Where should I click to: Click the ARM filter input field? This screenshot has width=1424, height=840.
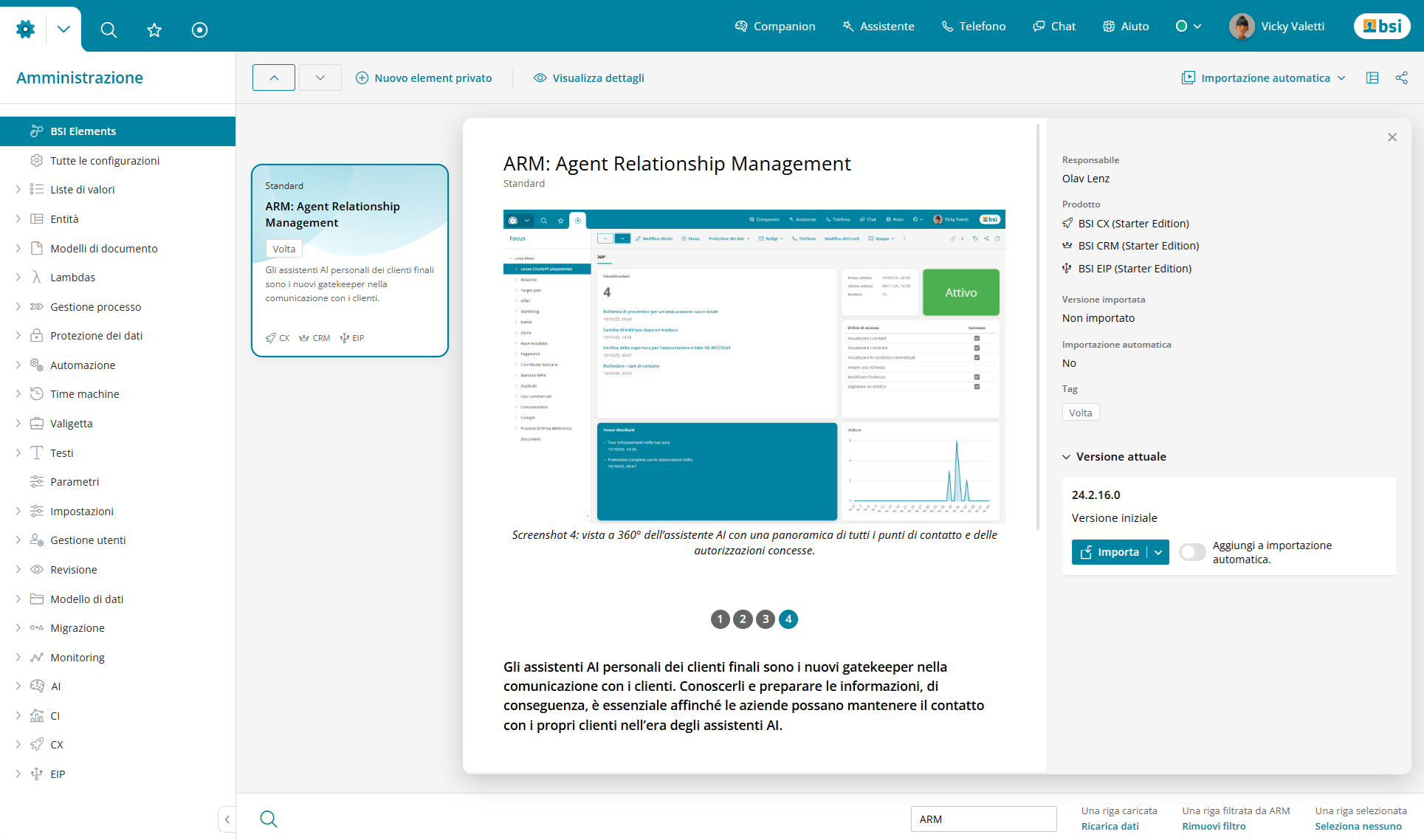click(983, 819)
